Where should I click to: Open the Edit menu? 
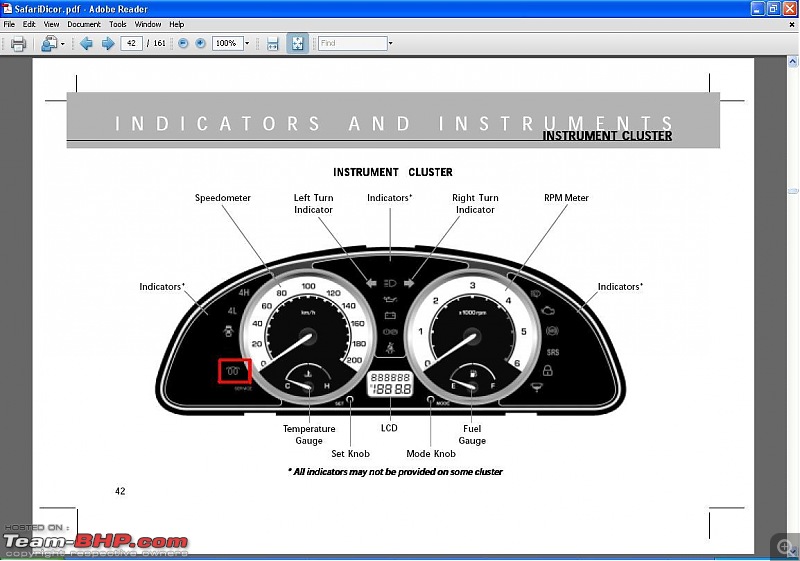pos(29,24)
